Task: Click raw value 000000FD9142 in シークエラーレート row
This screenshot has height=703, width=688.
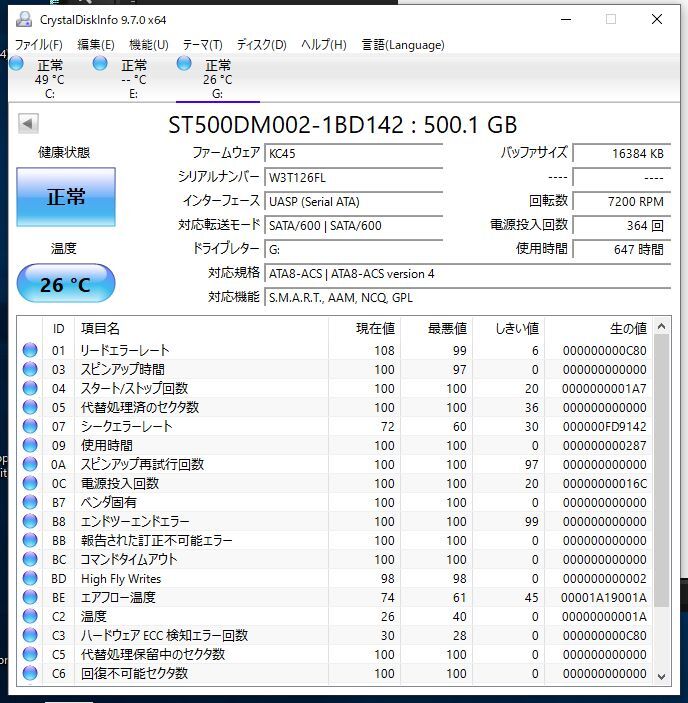Action: point(605,426)
